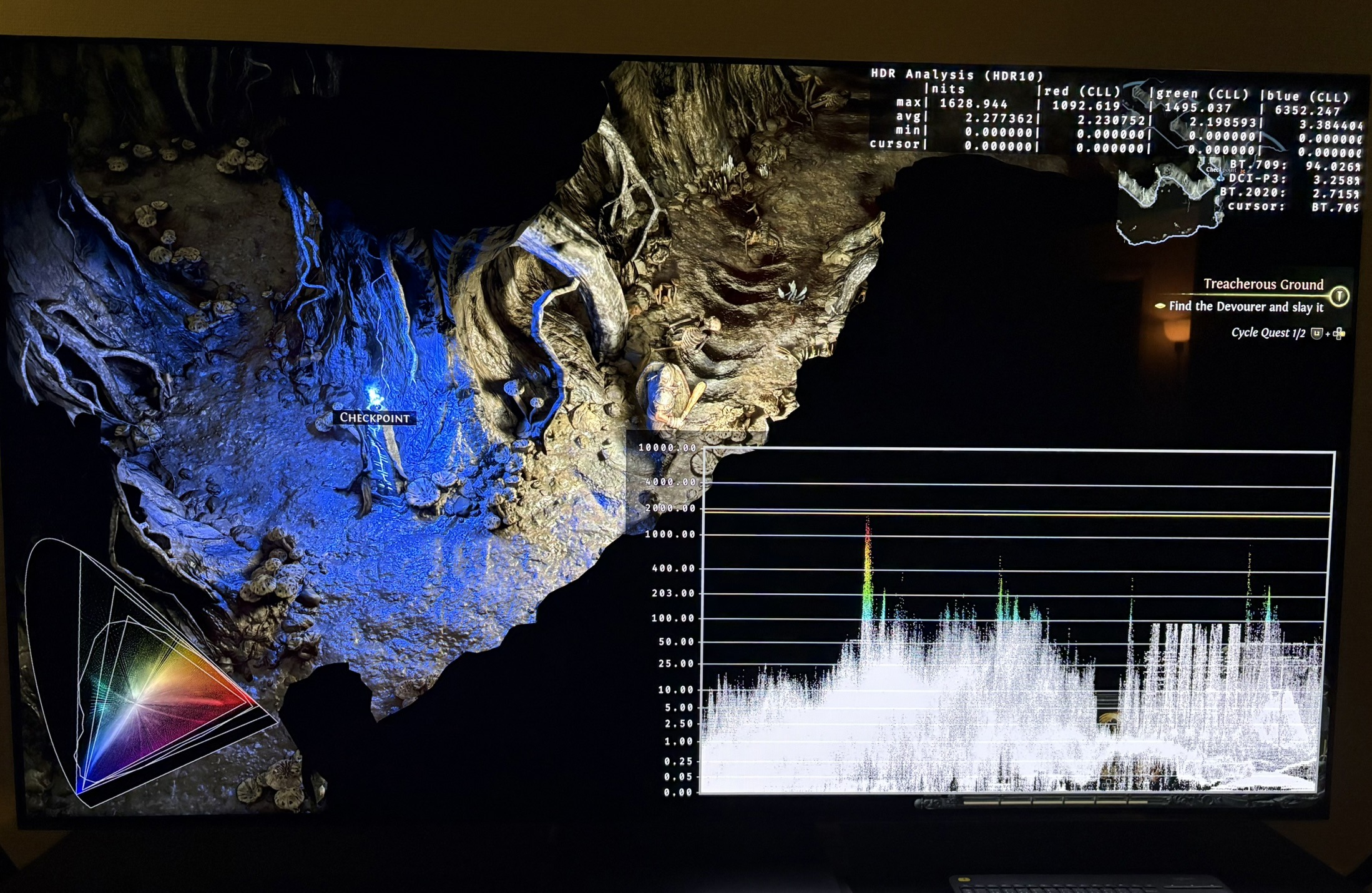Image resolution: width=1372 pixels, height=893 pixels.
Task: Click the bullet marker before 'Find the Devourer'
Action: tap(1160, 306)
